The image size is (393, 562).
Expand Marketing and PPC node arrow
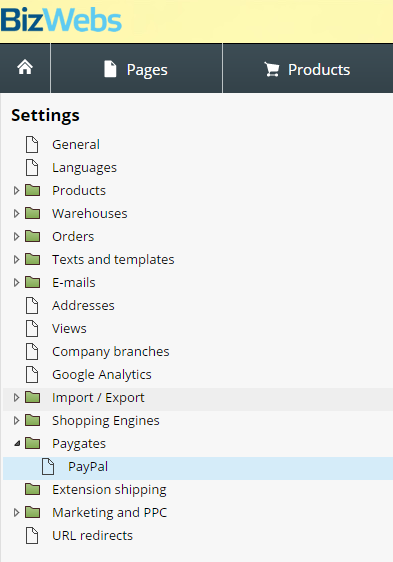[16, 513]
